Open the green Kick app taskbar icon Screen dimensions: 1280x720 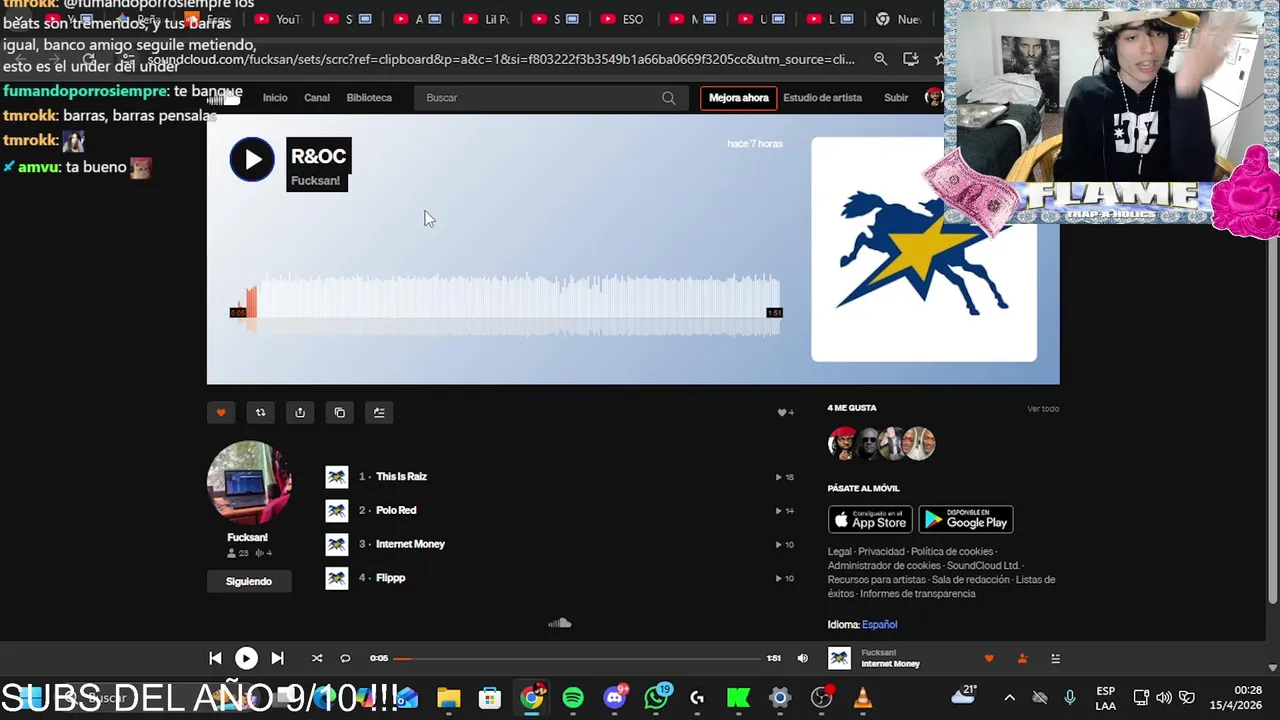(738, 698)
